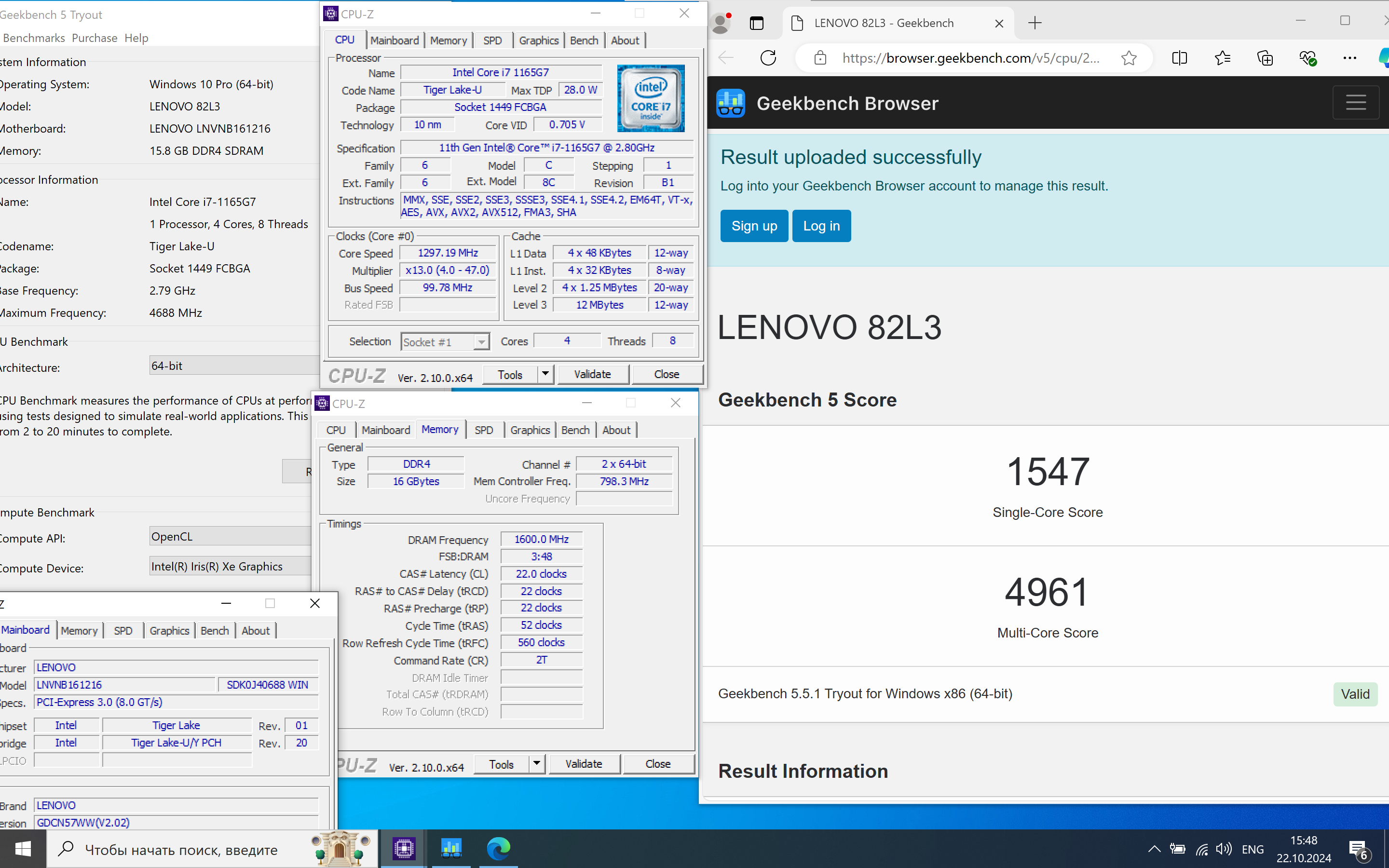Click the CPU-Z title bar icon top window

tap(330, 14)
